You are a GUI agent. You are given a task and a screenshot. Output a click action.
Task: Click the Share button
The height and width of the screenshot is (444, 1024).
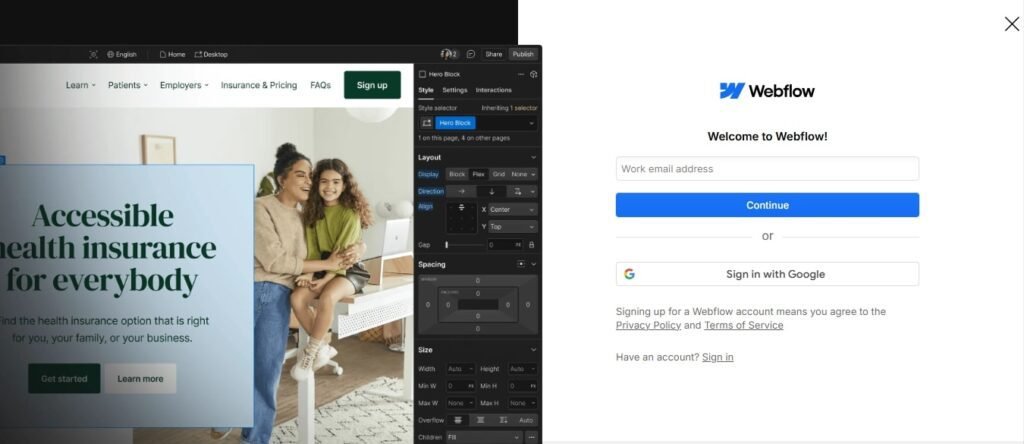494,54
